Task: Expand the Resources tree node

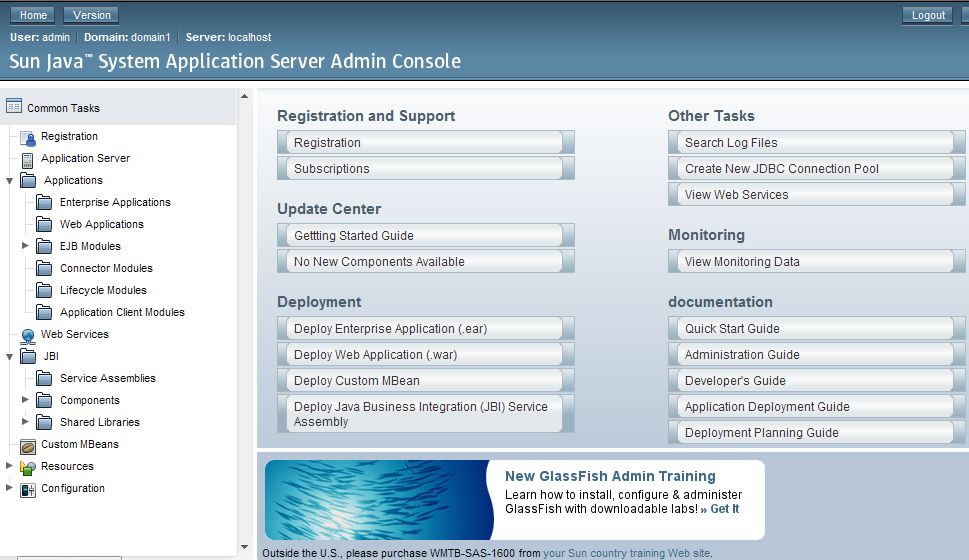Action: [9, 465]
